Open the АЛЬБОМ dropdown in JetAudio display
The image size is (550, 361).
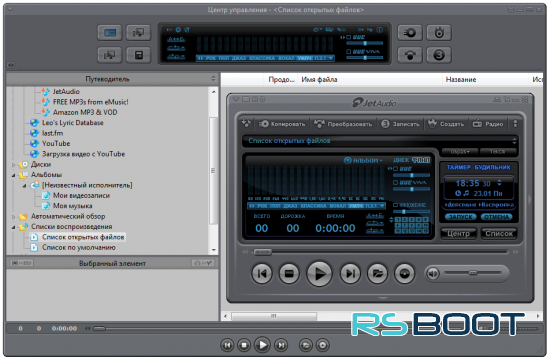tap(363, 160)
